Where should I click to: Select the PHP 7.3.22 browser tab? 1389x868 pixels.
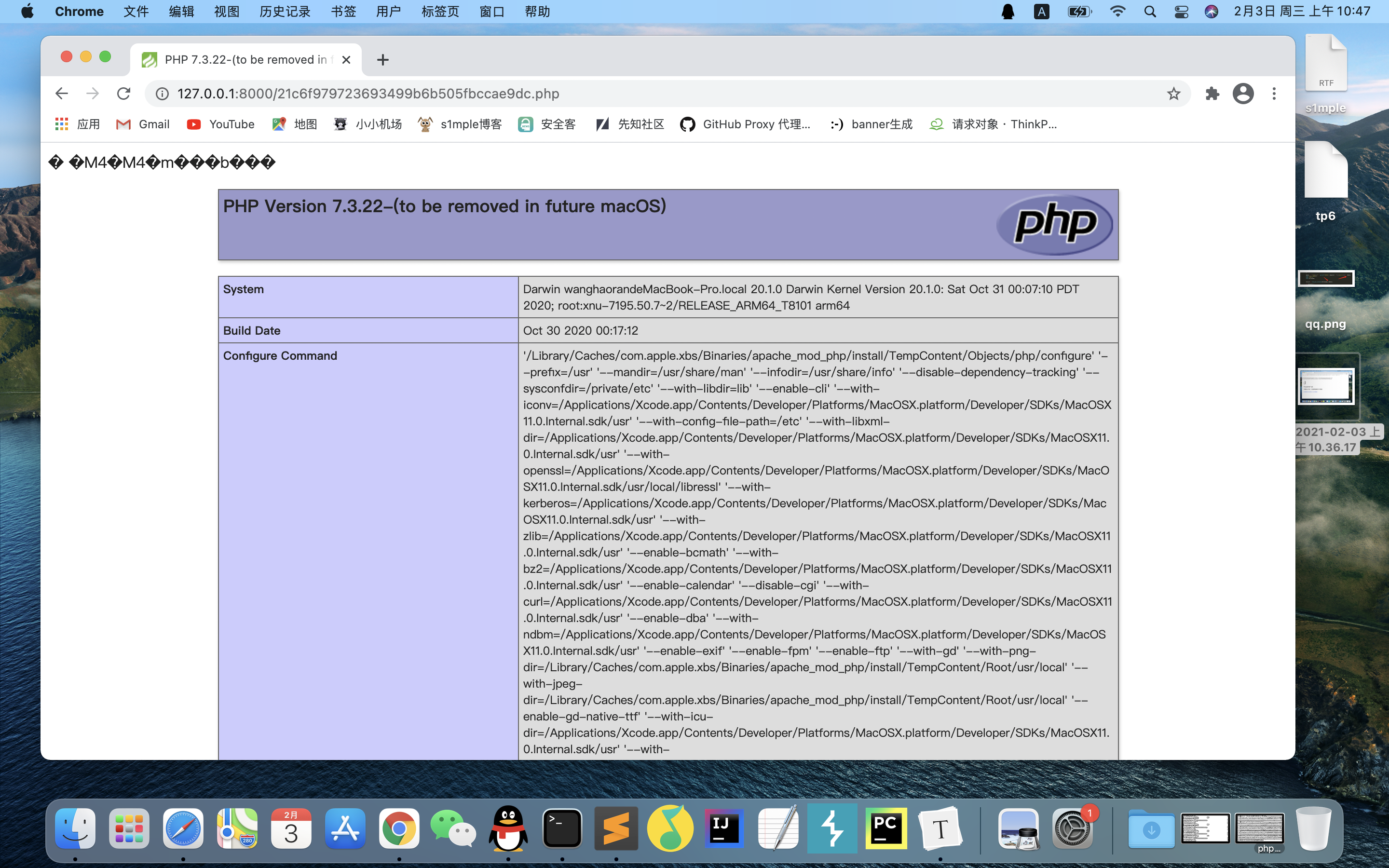(246, 60)
